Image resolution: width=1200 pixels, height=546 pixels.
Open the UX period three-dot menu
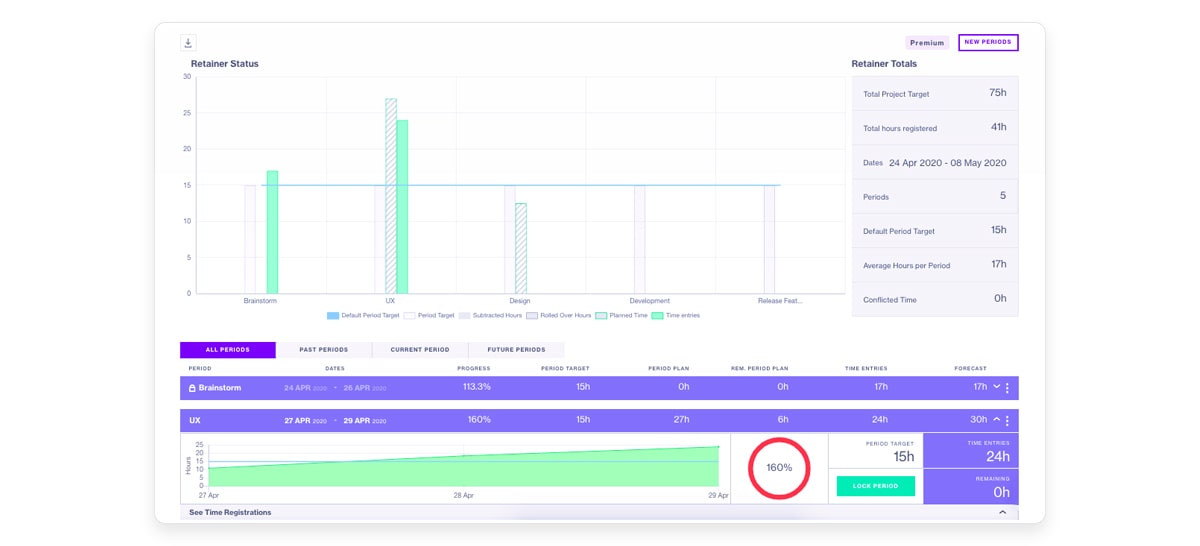tap(1007, 421)
